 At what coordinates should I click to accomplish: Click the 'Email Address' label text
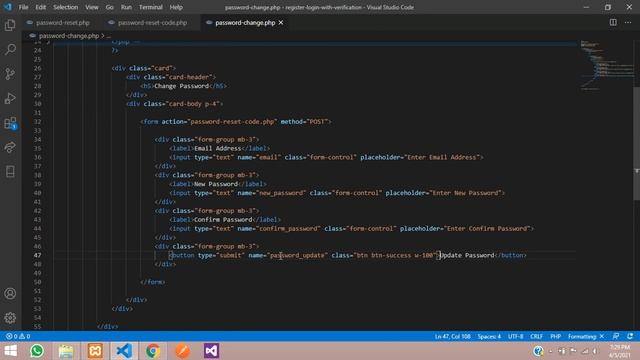pos(218,148)
